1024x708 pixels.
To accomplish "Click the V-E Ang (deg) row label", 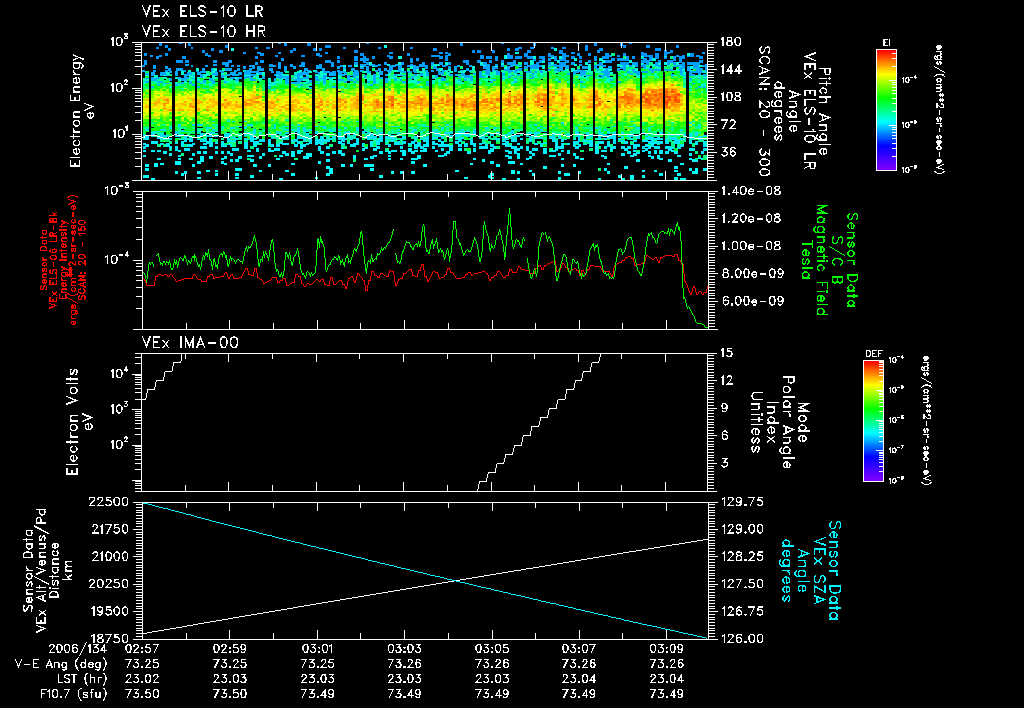I will [61, 664].
